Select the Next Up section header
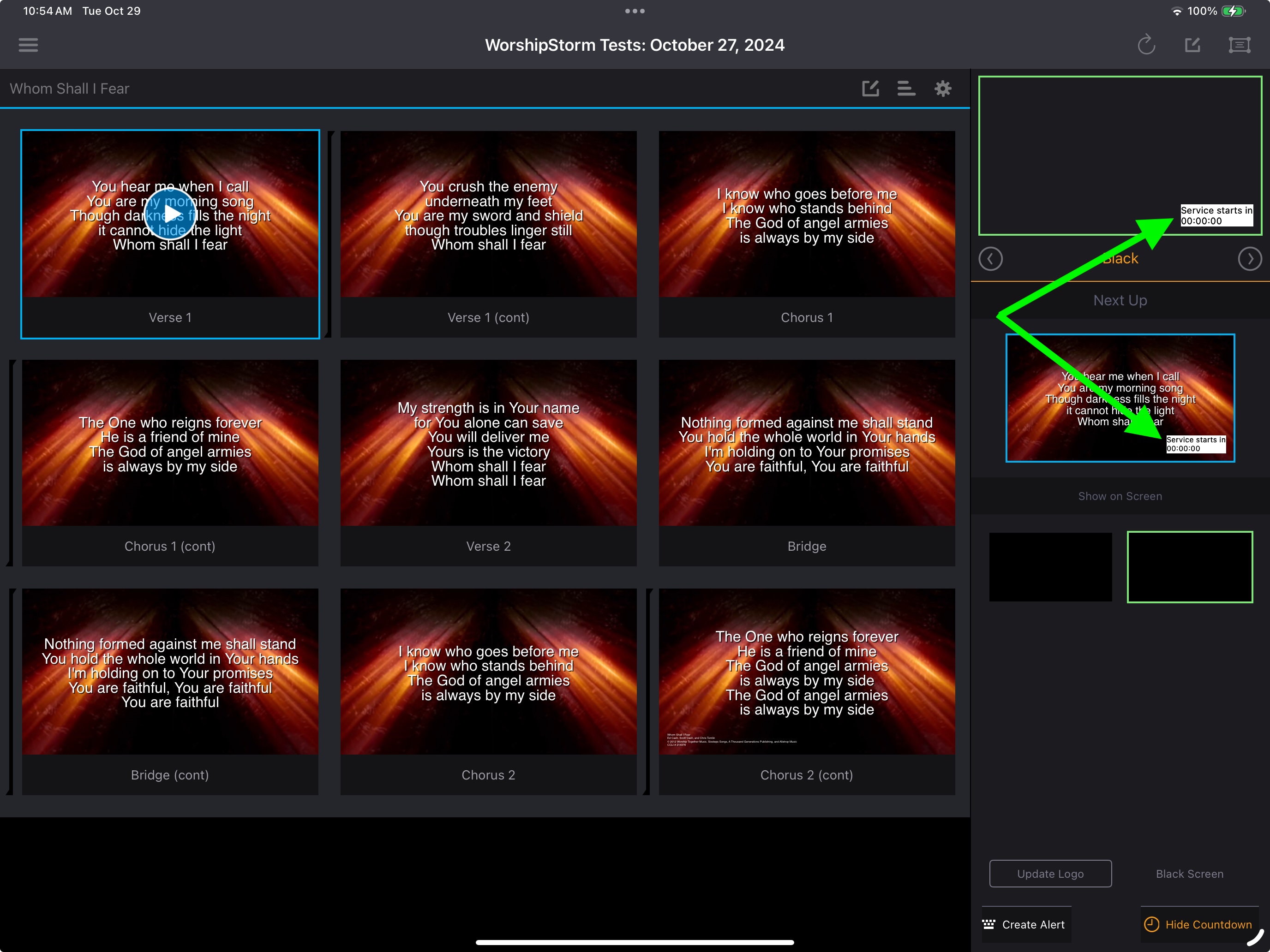Screen dimensions: 1270x952 click(x=1120, y=300)
